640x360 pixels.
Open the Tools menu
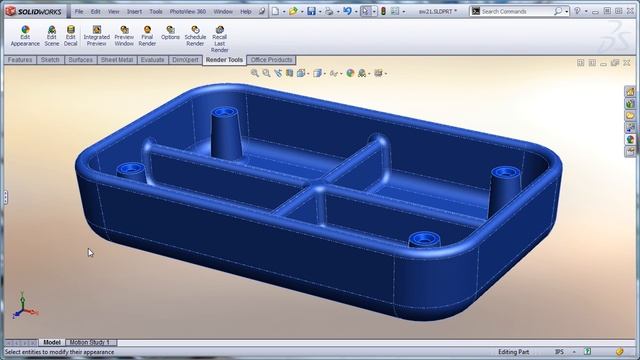156,11
